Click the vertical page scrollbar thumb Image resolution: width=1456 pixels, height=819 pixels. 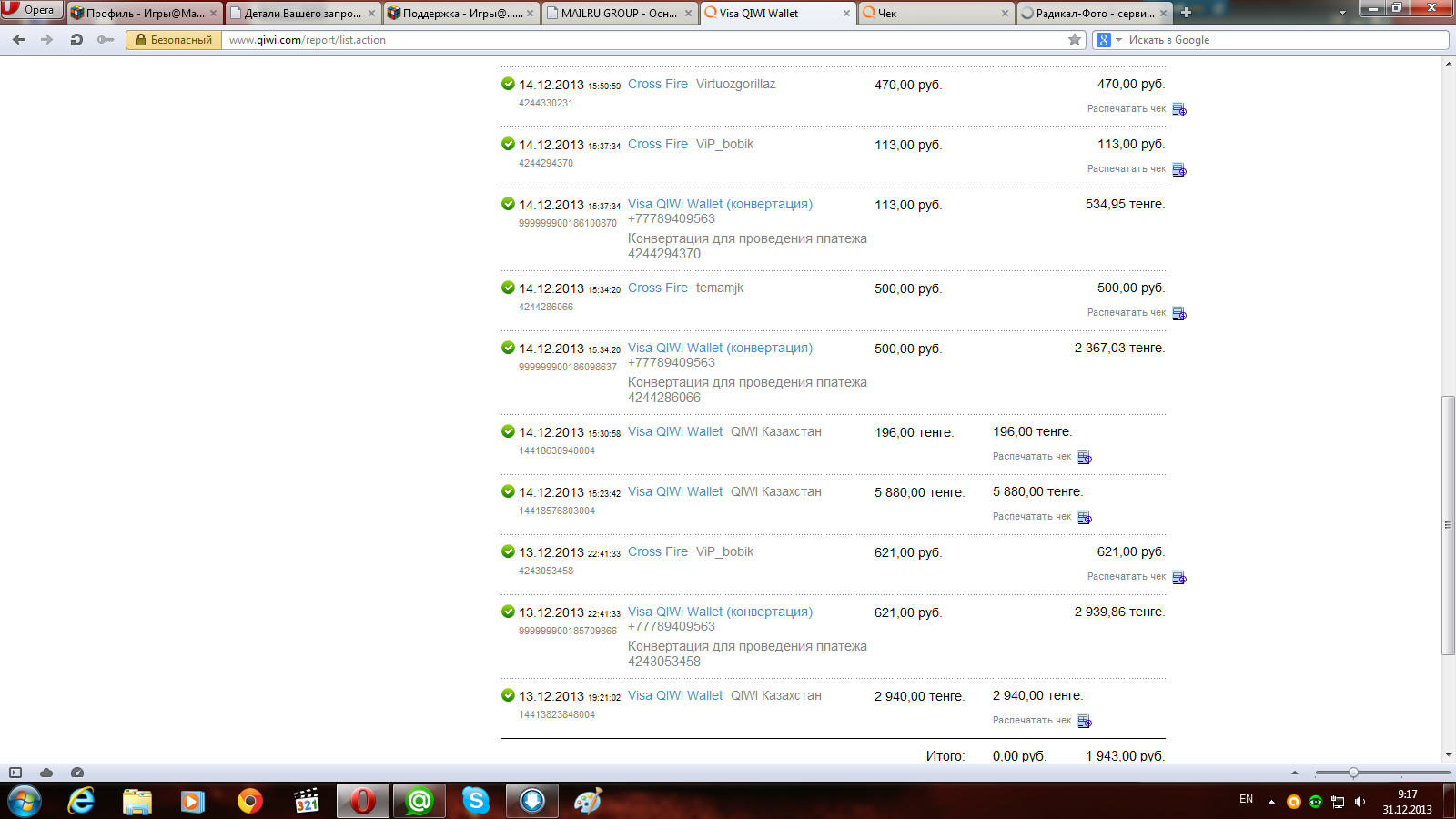tap(1448, 525)
